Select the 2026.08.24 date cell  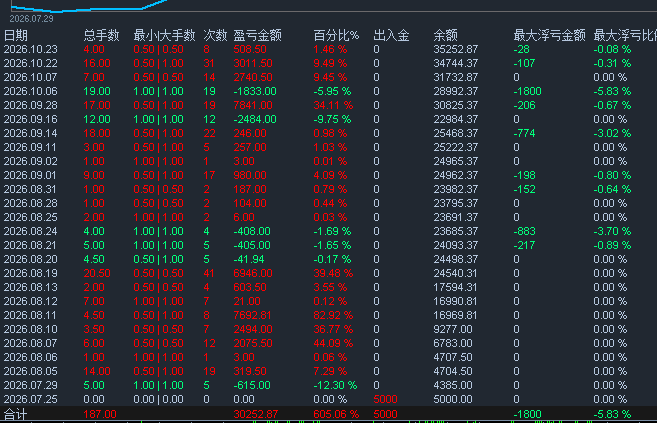pos(31,231)
